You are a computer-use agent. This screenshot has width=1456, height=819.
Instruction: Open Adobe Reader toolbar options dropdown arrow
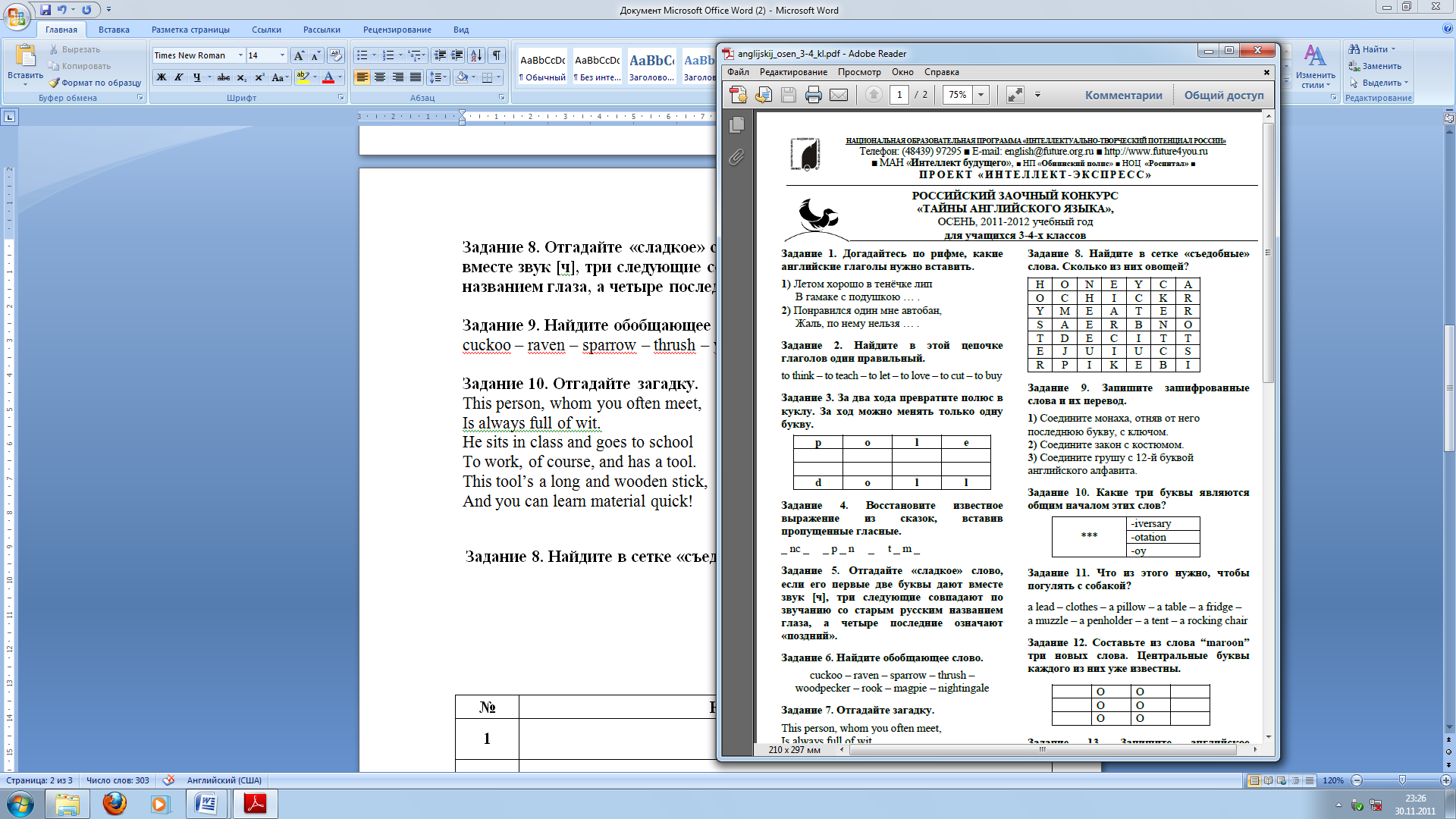point(1037,96)
